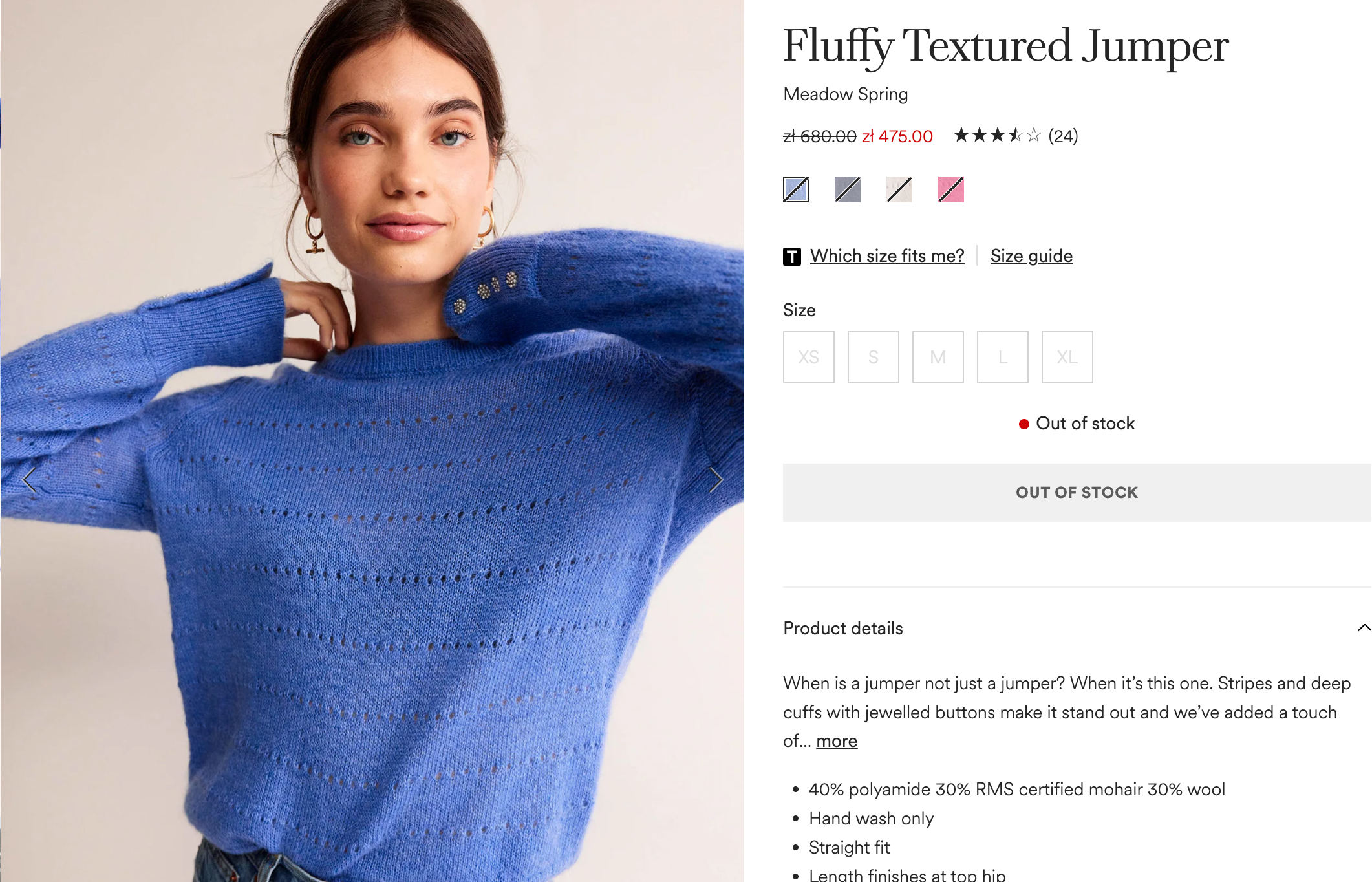Select the blue colour swatch
This screenshot has height=882, width=1372.
796,189
